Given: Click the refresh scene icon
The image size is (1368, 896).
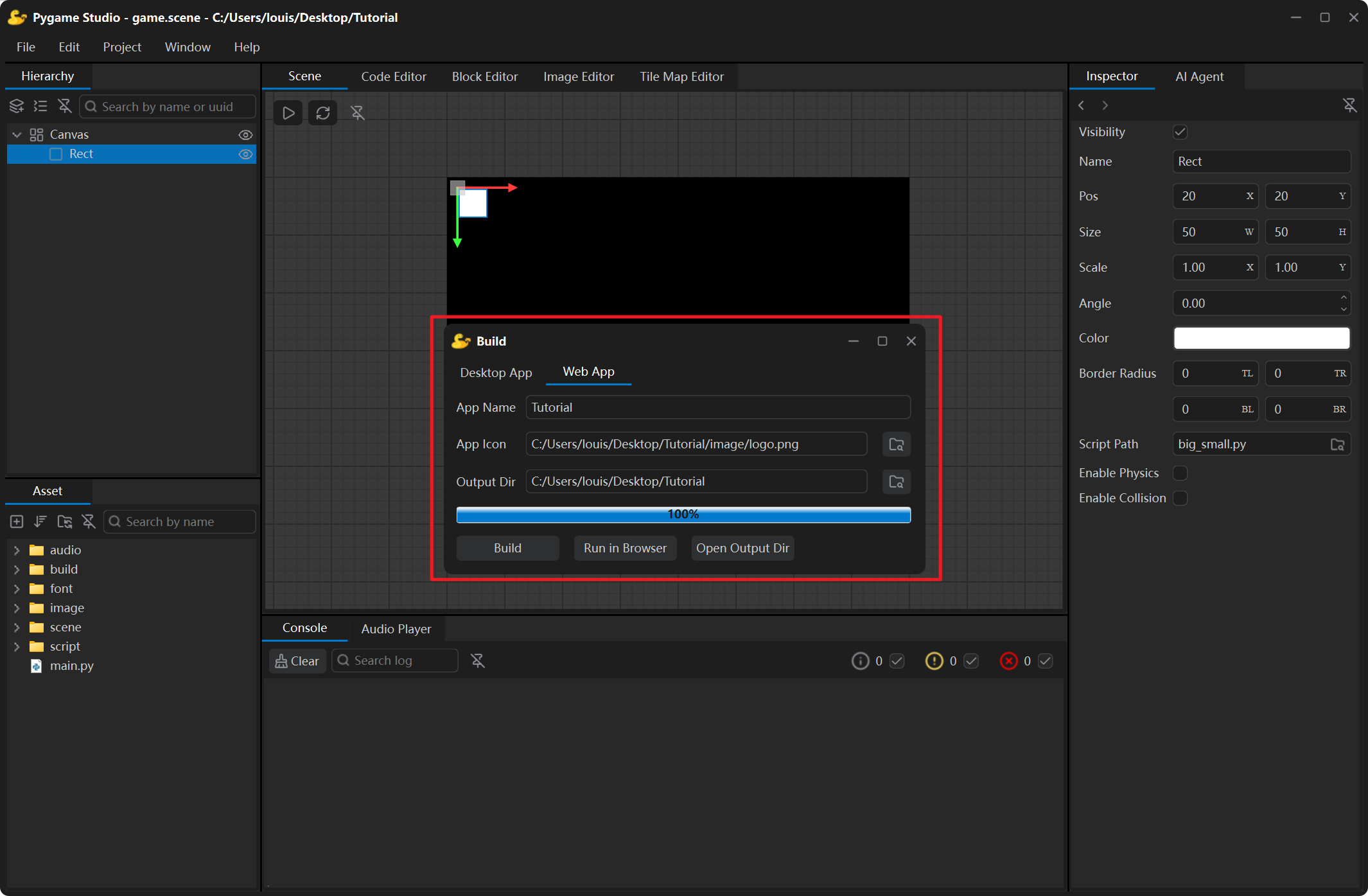Looking at the screenshot, I should 323,113.
